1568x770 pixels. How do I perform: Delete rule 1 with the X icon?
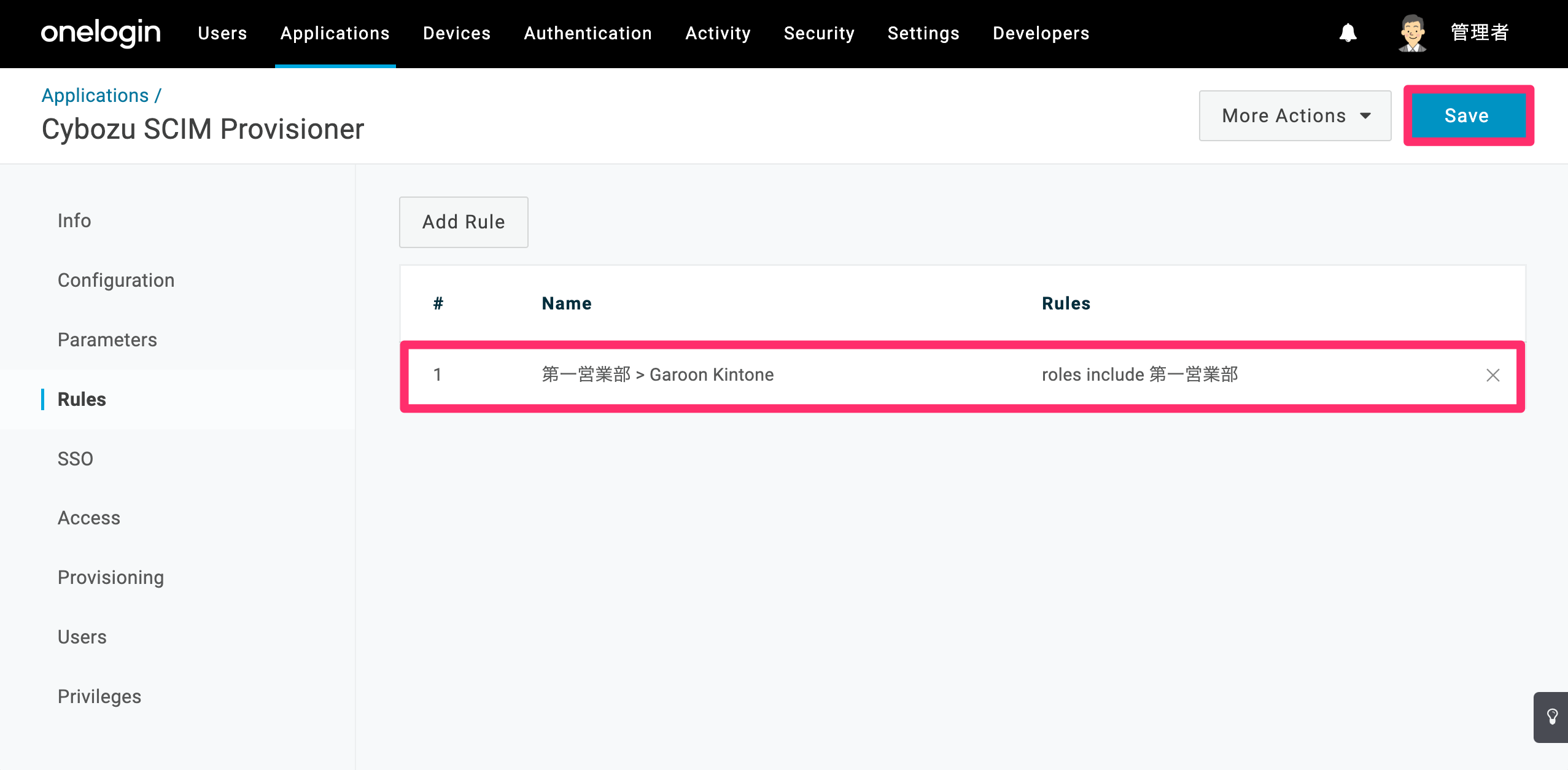(x=1492, y=375)
